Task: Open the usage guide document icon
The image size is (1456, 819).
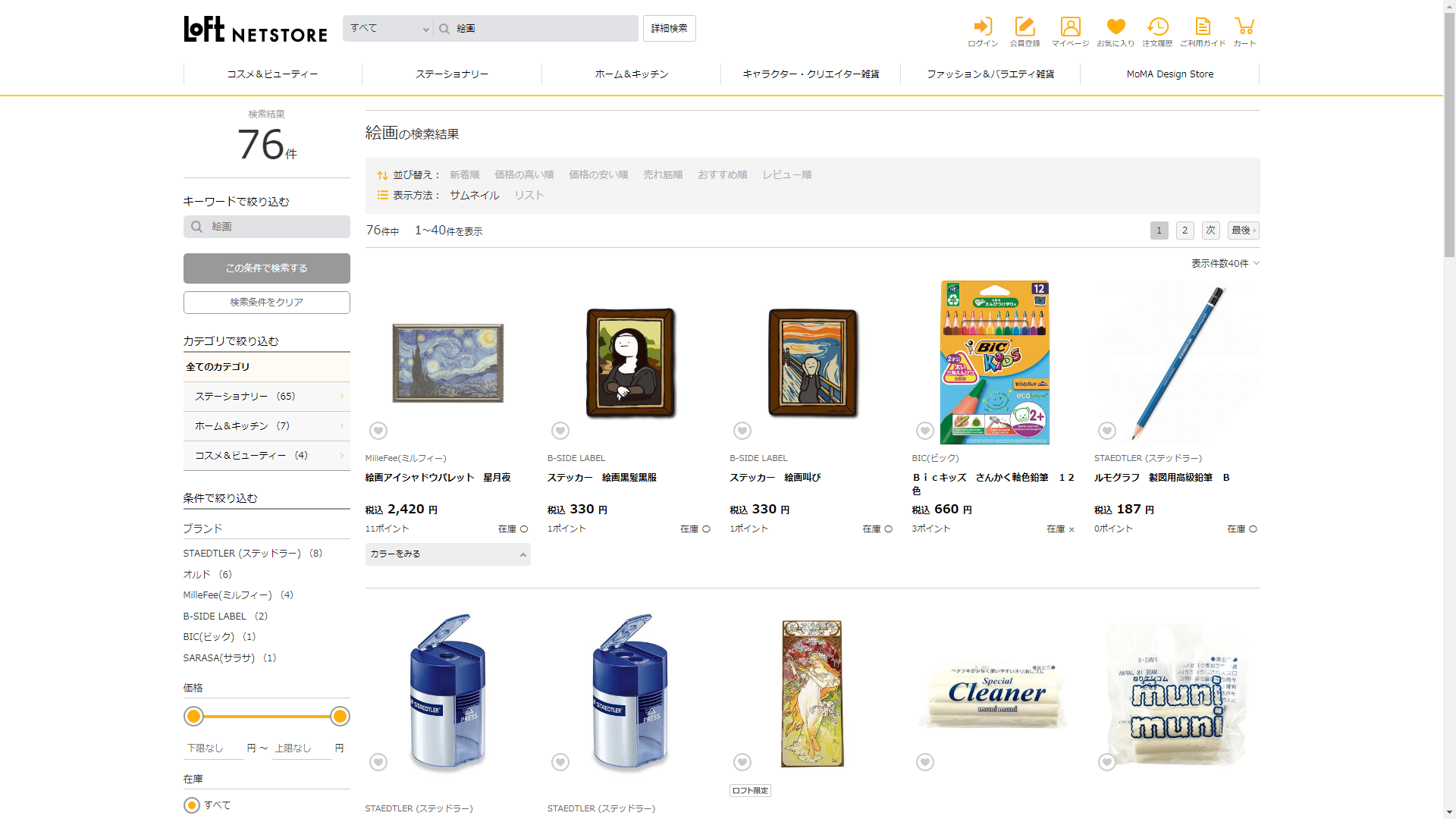Action: [x=1203, y=27]
